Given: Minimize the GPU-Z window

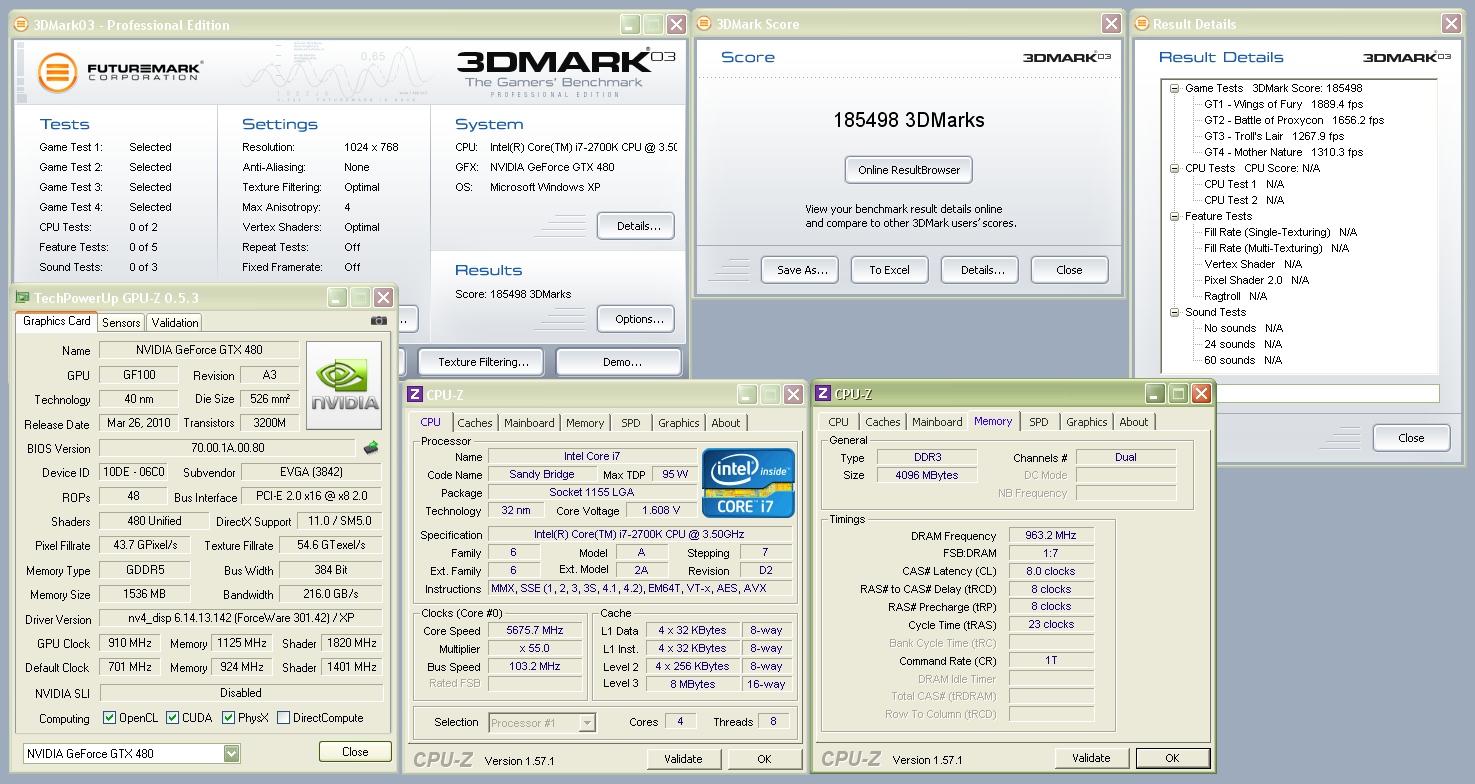Looking at the screenshot, I should coord(336,298).
